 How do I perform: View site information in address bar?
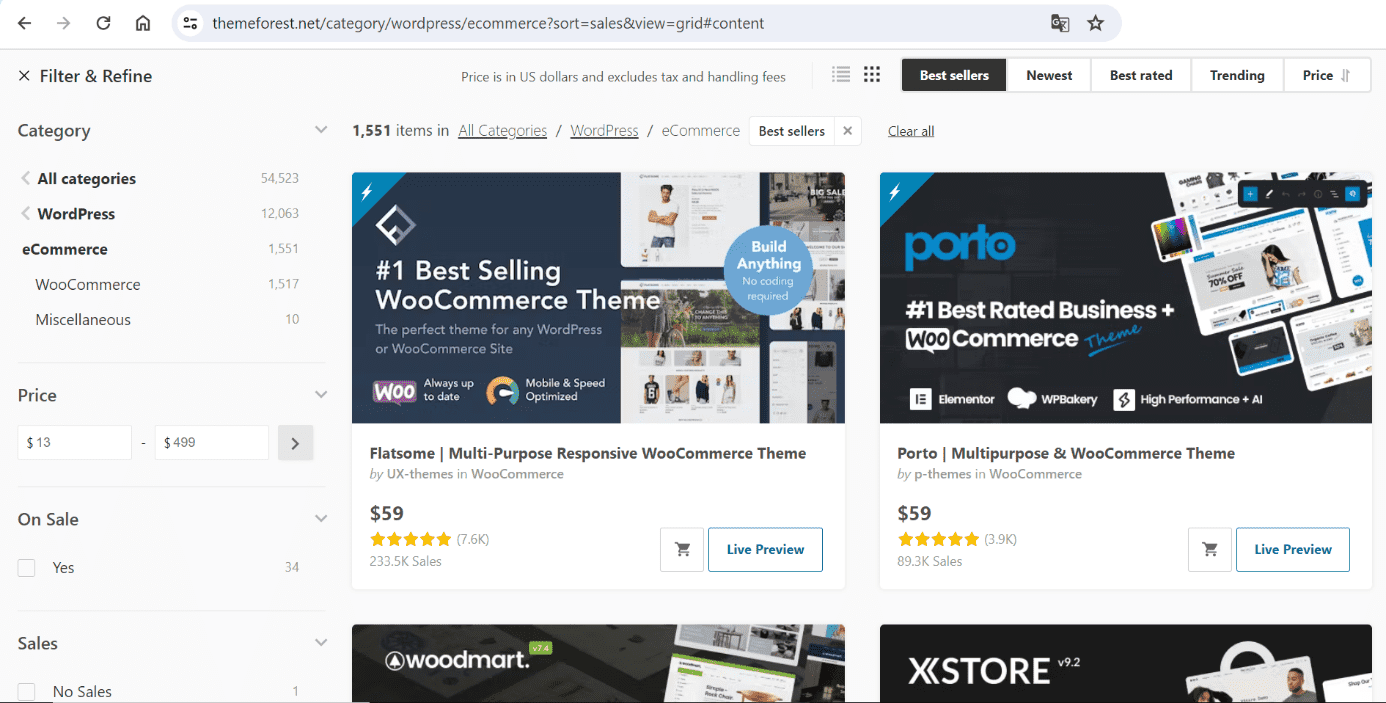click(191, 23)
